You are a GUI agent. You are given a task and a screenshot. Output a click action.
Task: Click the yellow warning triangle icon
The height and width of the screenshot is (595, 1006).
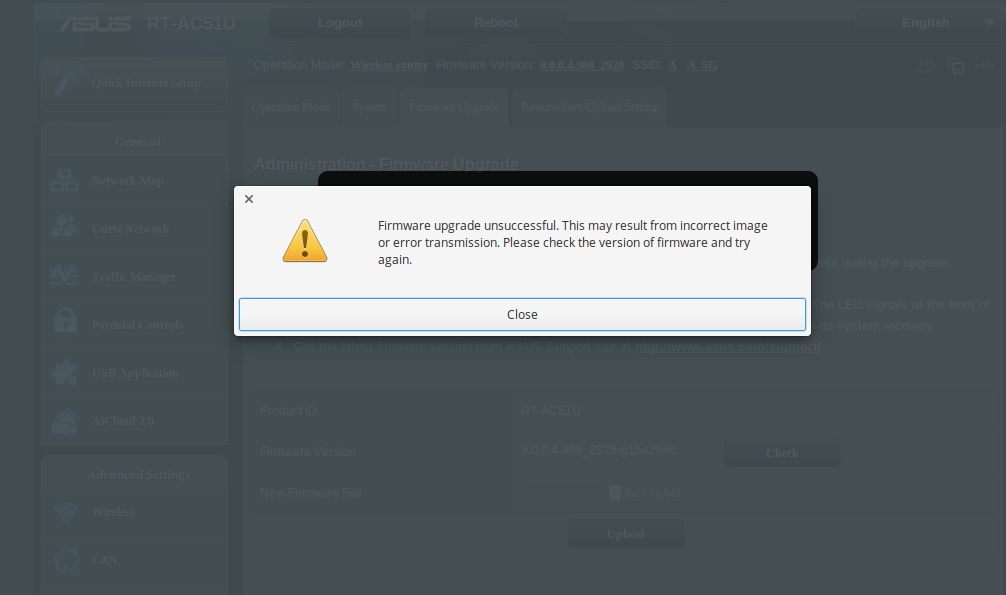(305, 241)
